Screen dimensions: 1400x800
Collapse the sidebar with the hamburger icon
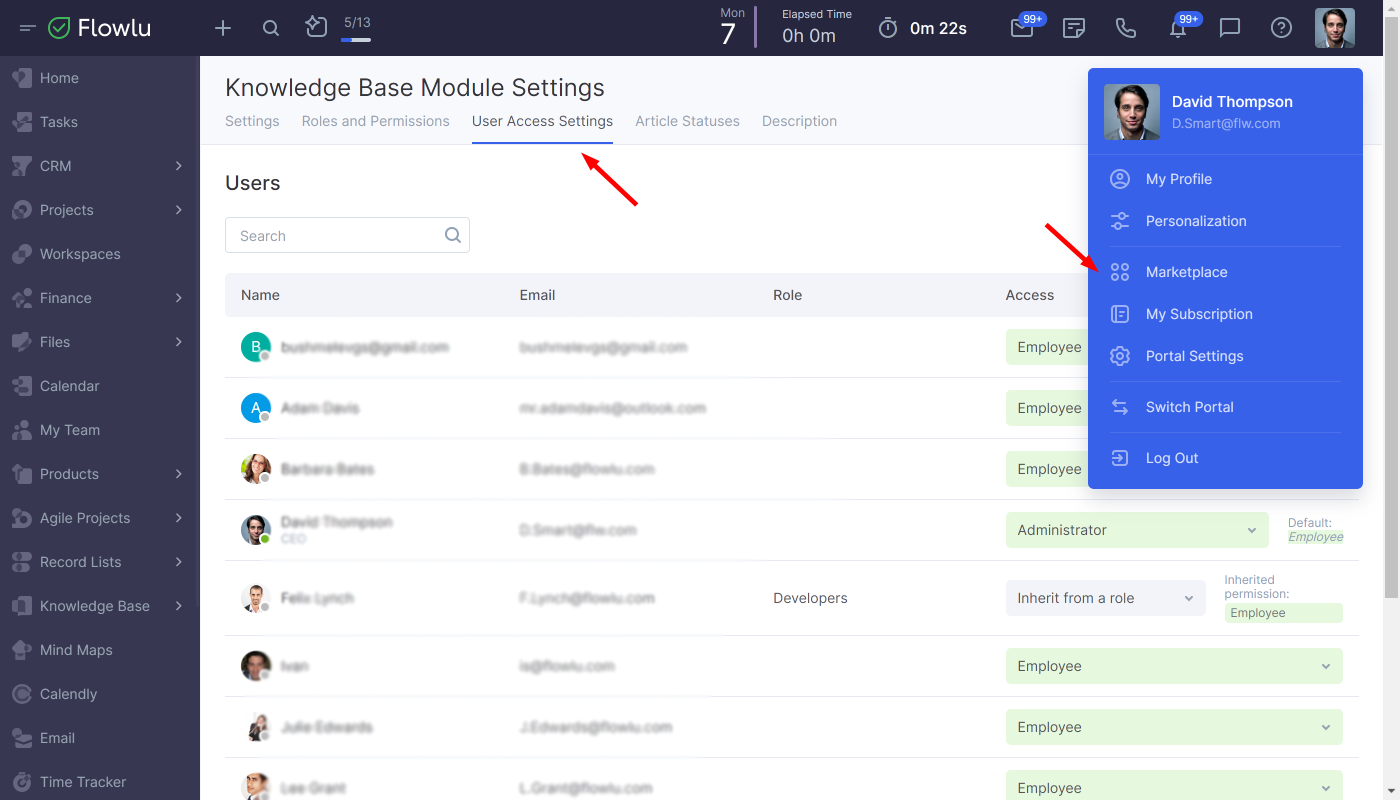pyautogui.click(x=28, y=28)
